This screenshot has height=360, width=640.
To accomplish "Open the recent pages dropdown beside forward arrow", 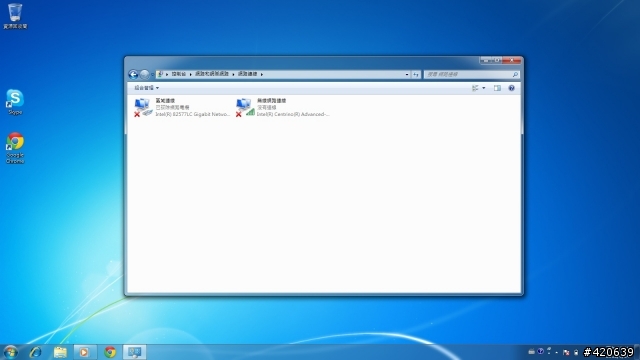I will 152,75.
